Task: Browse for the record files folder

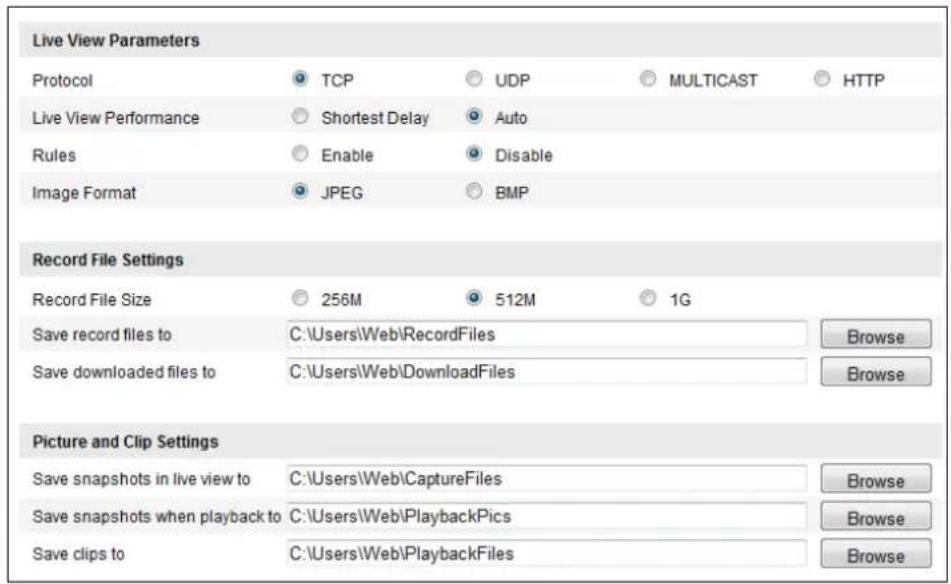Action: pyautogui.click(x=876, y=335)
